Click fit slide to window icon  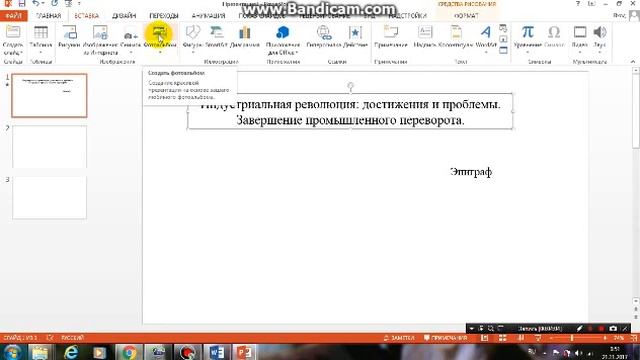point(633,338)
